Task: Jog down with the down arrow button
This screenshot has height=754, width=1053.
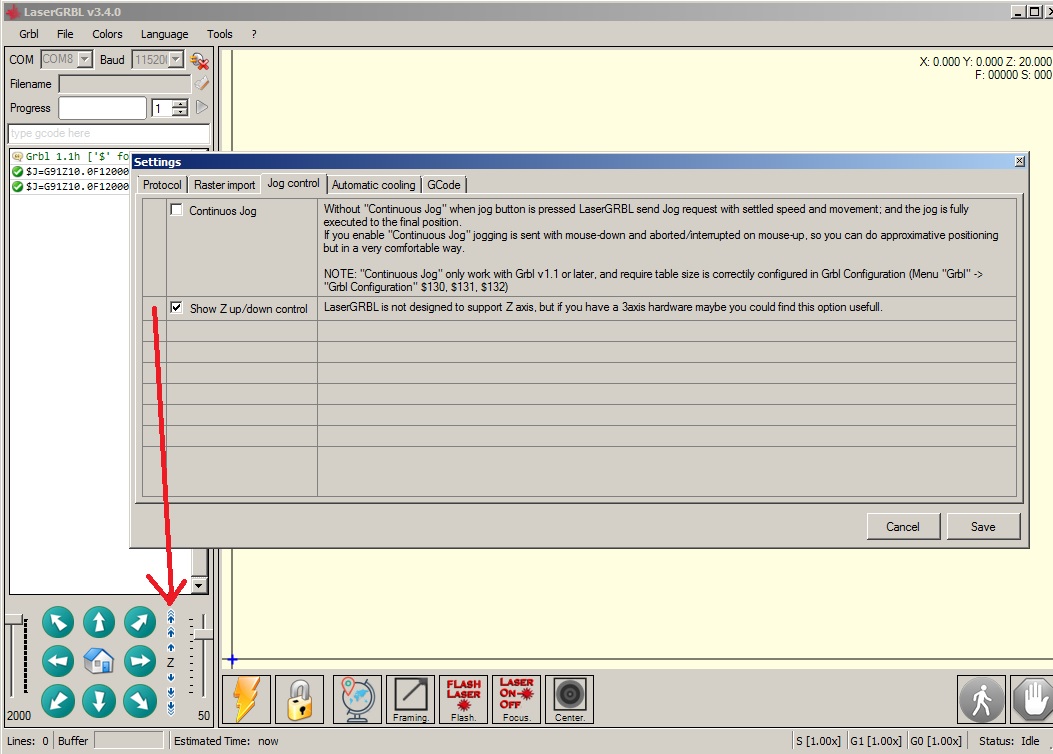Action: point(99,701)
